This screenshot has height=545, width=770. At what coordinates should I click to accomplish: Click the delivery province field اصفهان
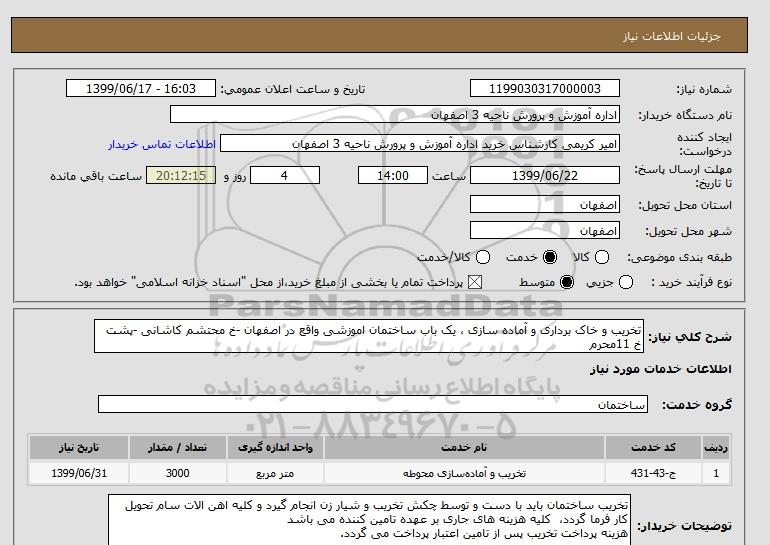[x=545, y=204]
